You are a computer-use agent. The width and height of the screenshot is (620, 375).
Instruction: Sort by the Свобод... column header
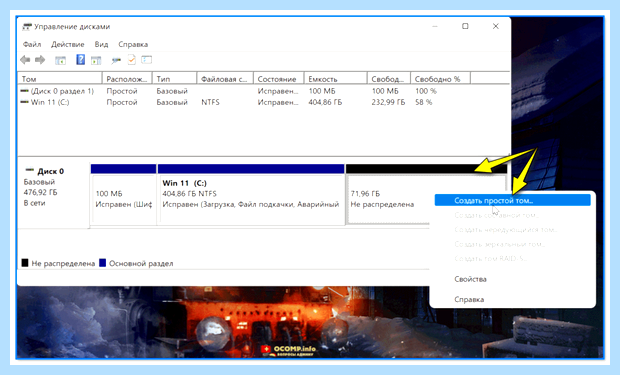click(x=389, y=79)
